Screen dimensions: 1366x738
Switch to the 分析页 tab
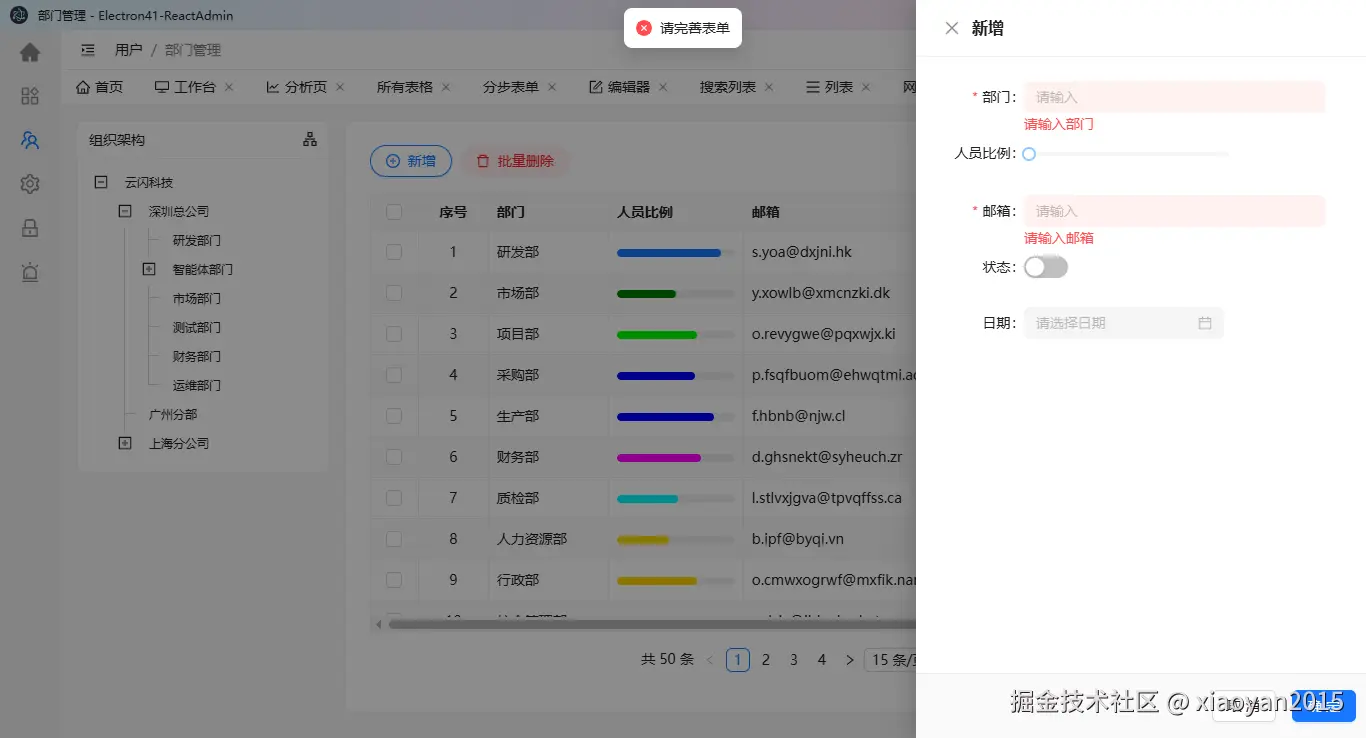click(296, 87)
